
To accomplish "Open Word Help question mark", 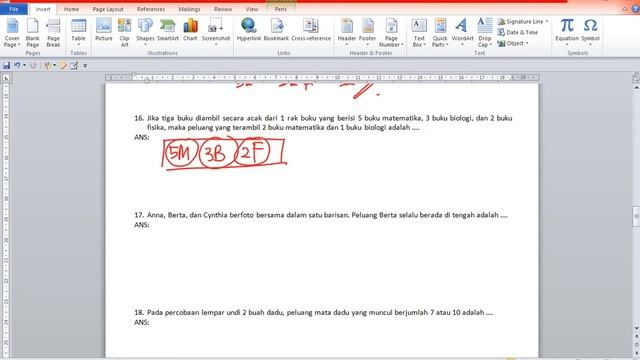I will tap(636, 9).
